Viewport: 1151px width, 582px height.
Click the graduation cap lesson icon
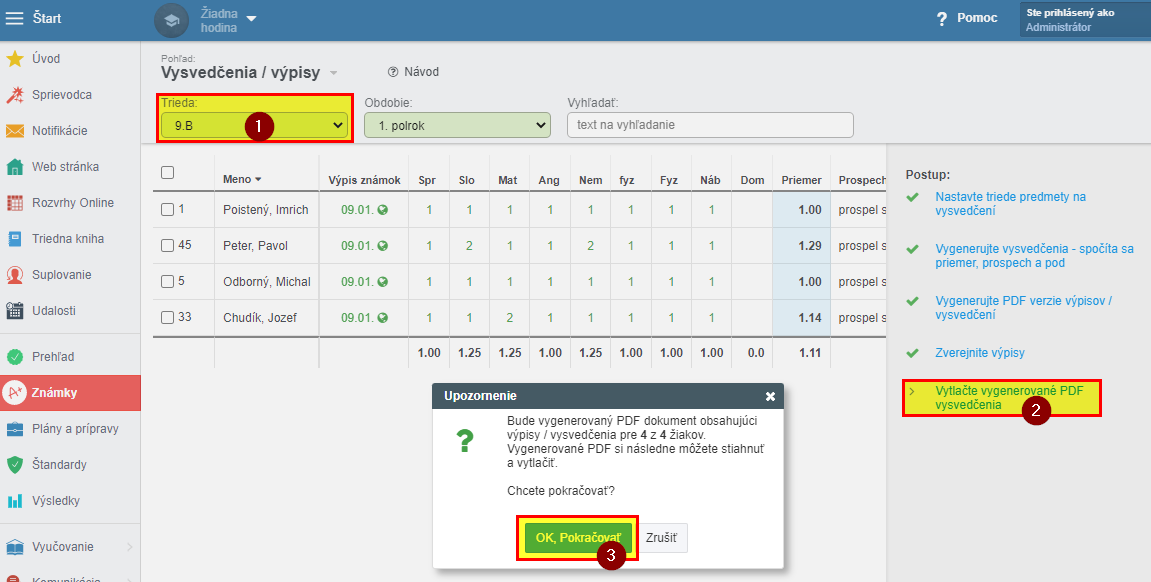[x=171, y=20]
